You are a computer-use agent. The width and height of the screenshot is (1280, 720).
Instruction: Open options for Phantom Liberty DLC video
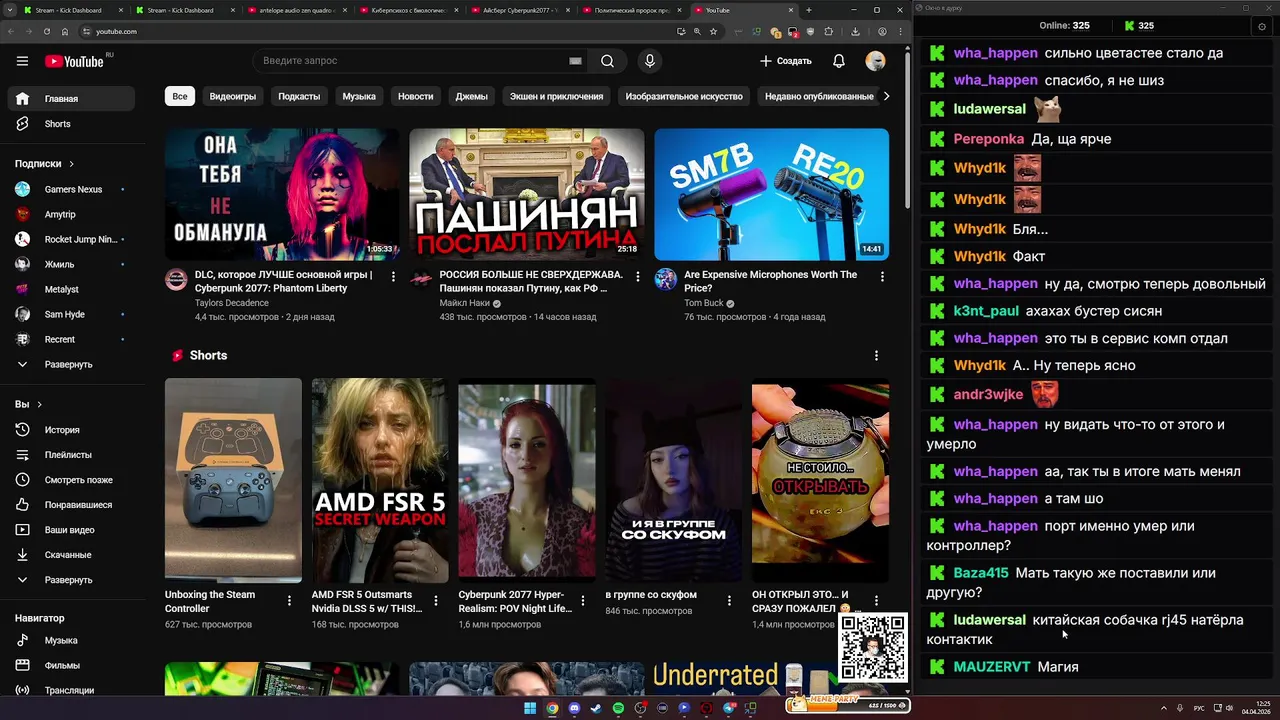(393, 277)
